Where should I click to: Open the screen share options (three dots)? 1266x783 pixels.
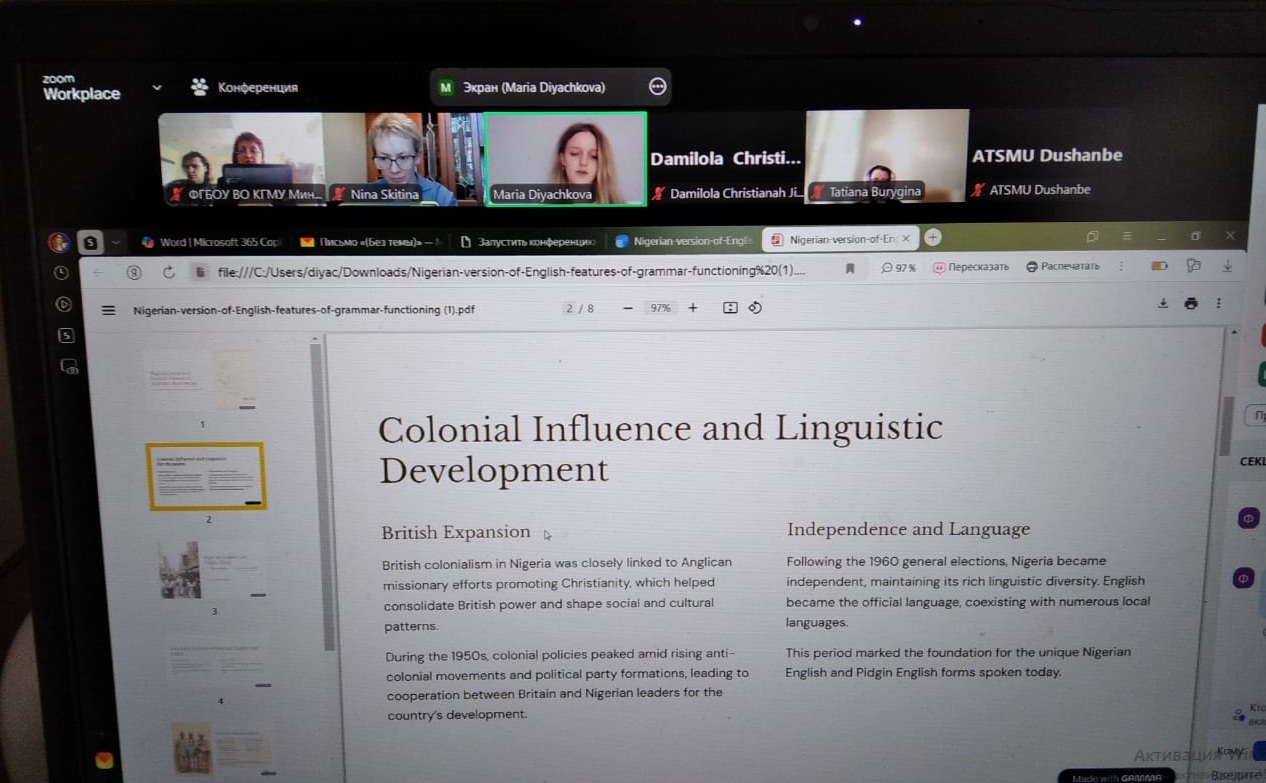click(x=657, y=87)
